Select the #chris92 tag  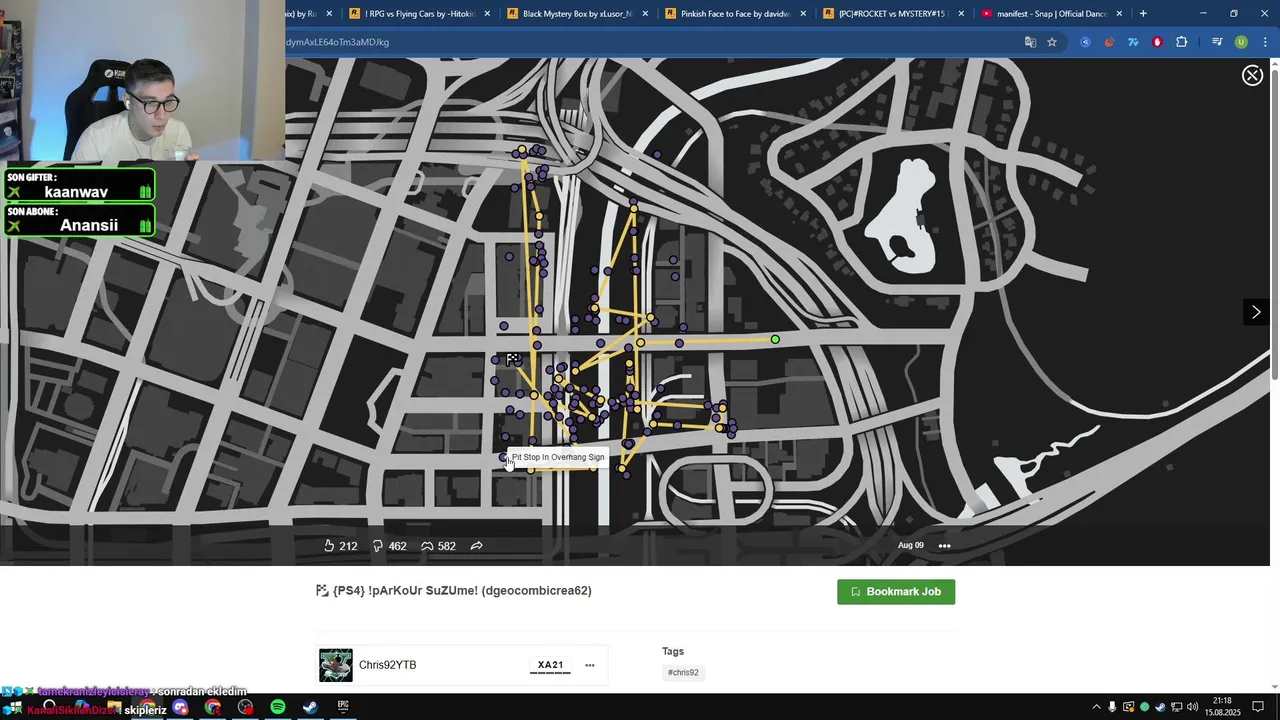coord(683,672)
